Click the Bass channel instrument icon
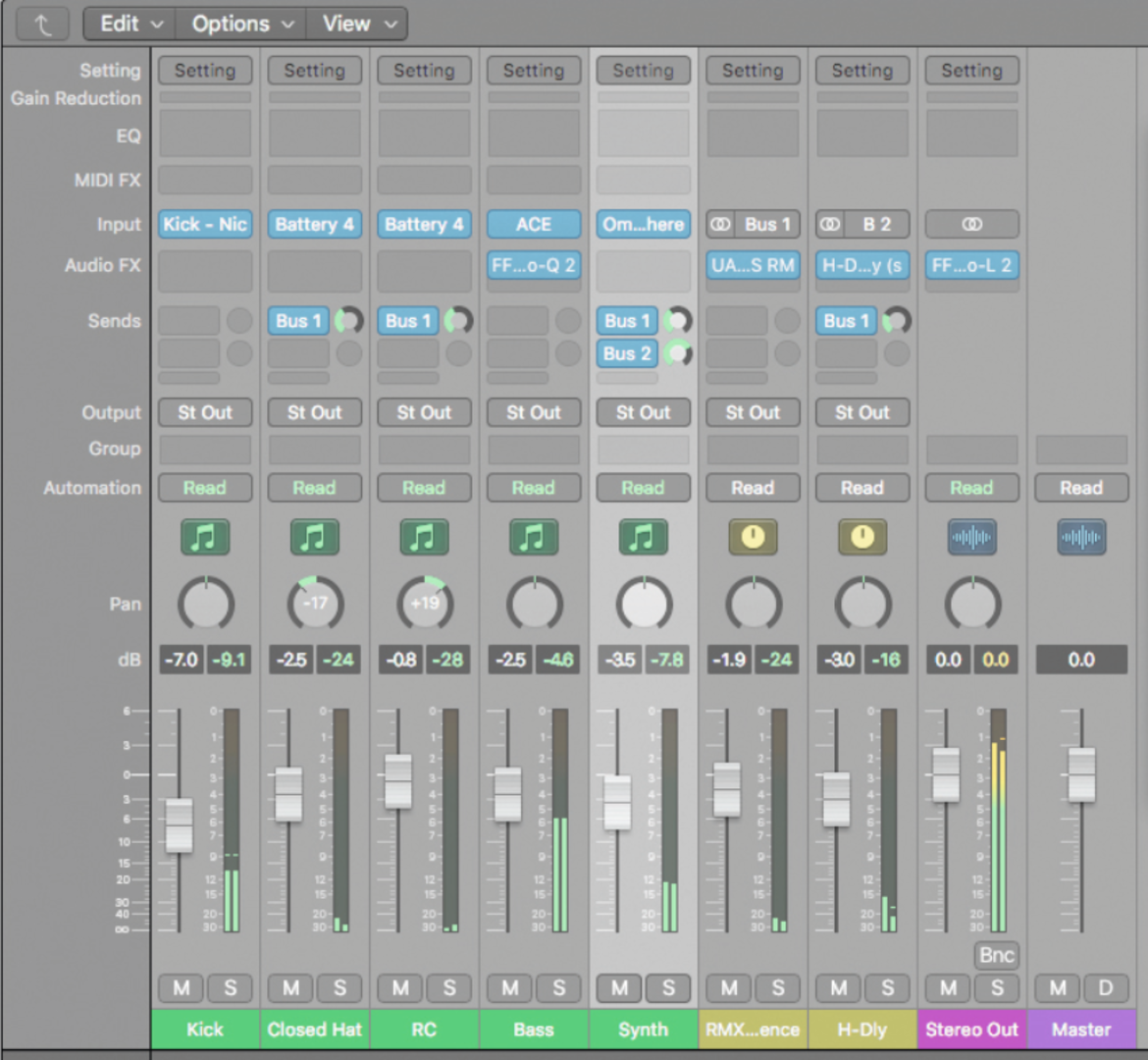1148x1060 pixels. (534, 538)
